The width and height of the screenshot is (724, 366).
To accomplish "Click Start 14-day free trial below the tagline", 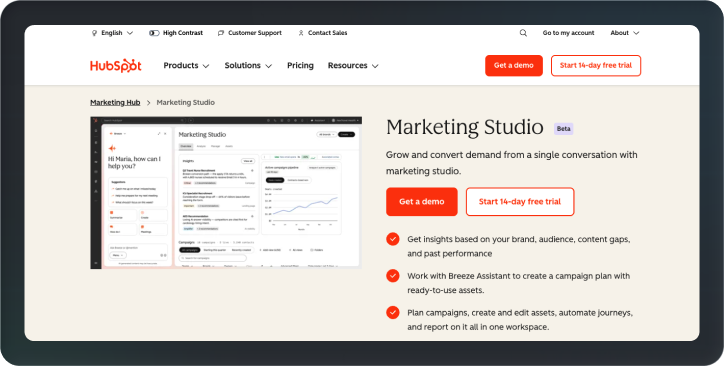I will [520, 202].
